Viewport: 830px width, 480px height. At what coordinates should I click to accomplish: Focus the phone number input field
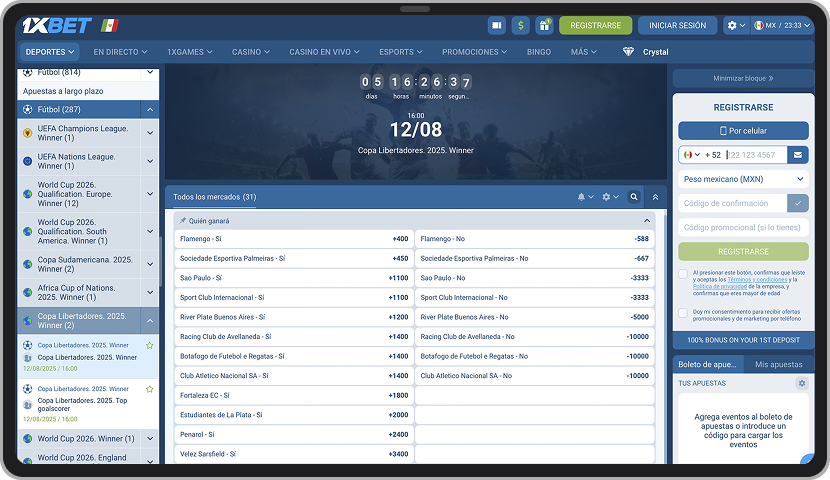point(755,155)
